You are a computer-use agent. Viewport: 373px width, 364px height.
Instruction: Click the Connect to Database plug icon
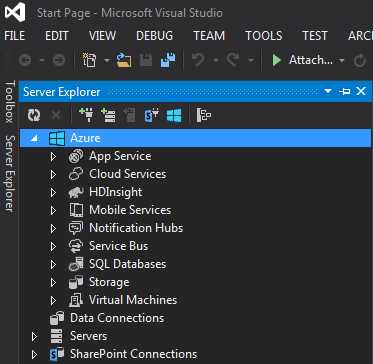86,115
